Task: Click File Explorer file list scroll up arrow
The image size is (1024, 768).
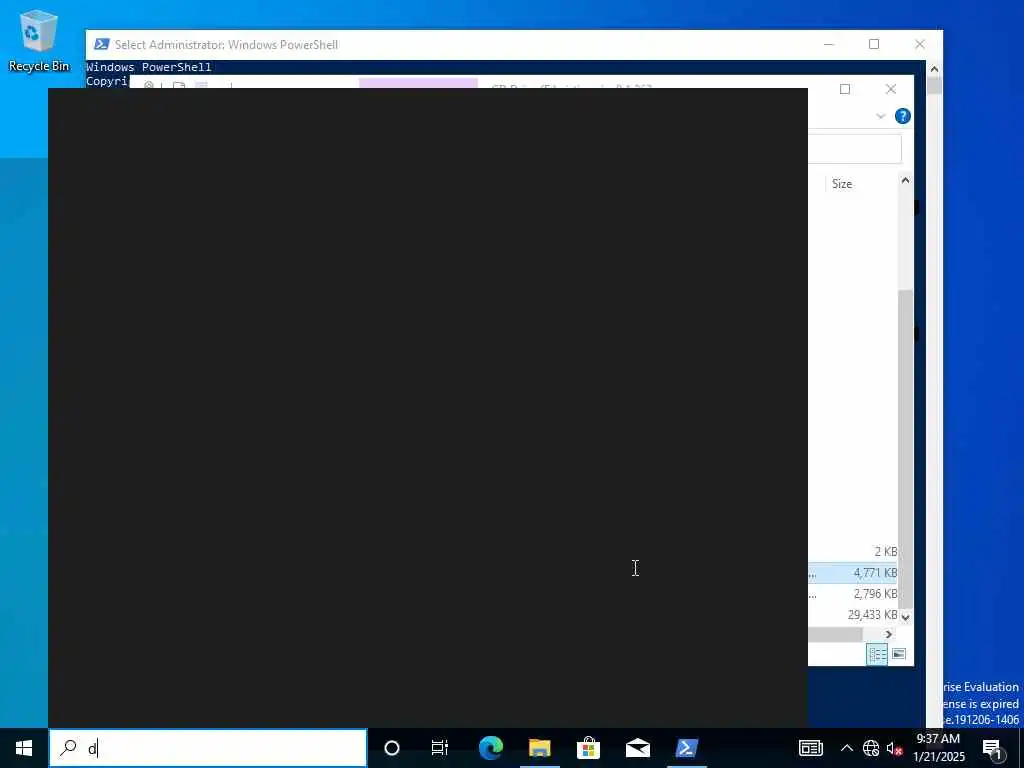Action: coord(905,180)
